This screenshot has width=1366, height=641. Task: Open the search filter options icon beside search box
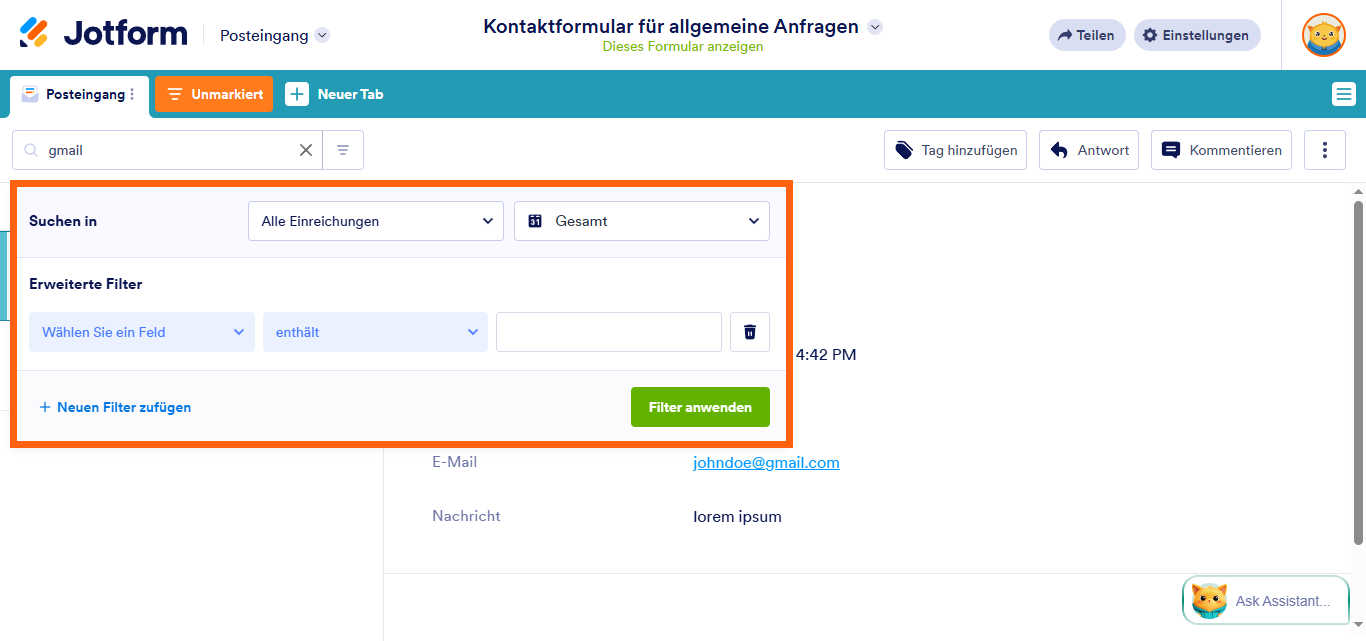[x=342, y=149]
